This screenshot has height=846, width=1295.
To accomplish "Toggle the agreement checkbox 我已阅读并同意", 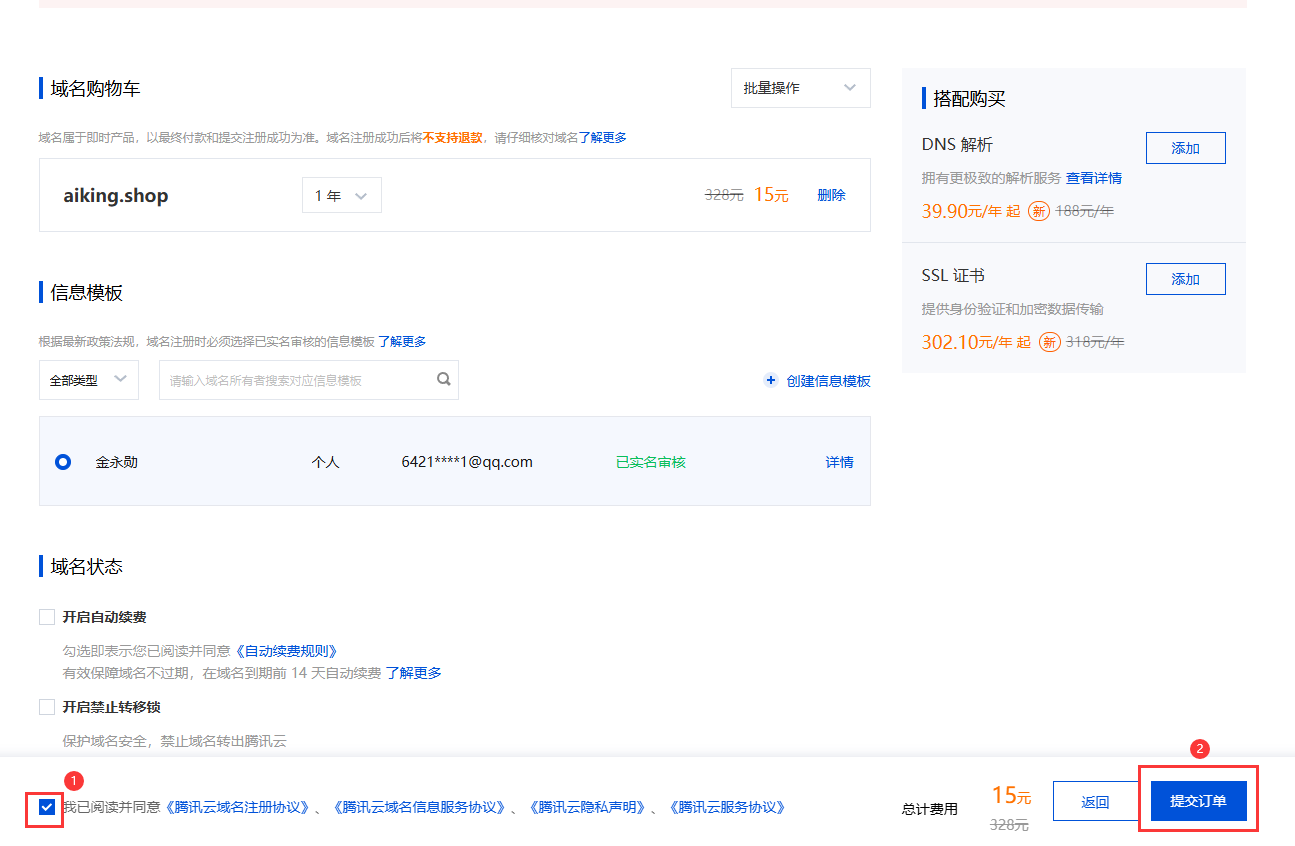I will click(47, 807).
